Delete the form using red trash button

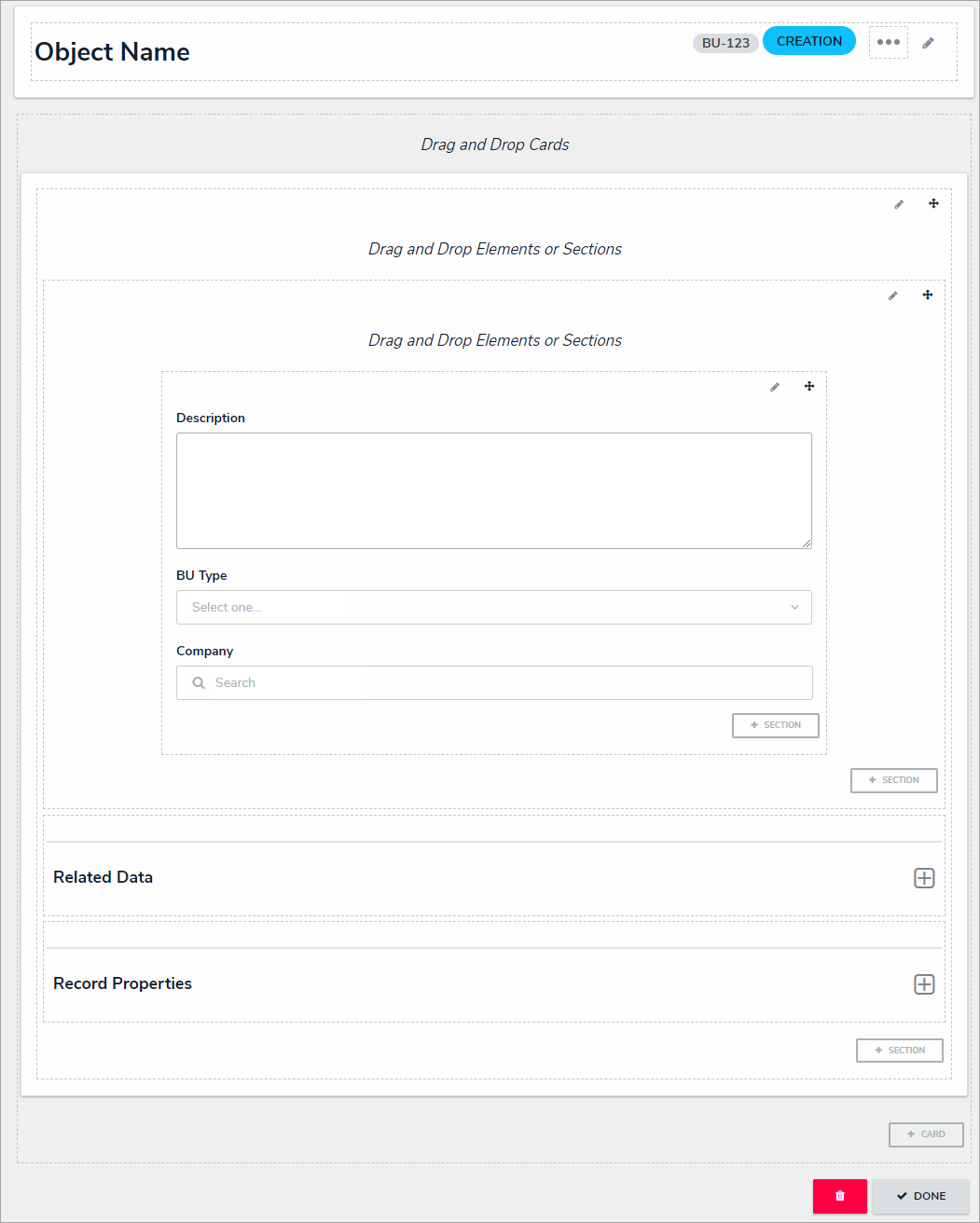point(839,1196)
